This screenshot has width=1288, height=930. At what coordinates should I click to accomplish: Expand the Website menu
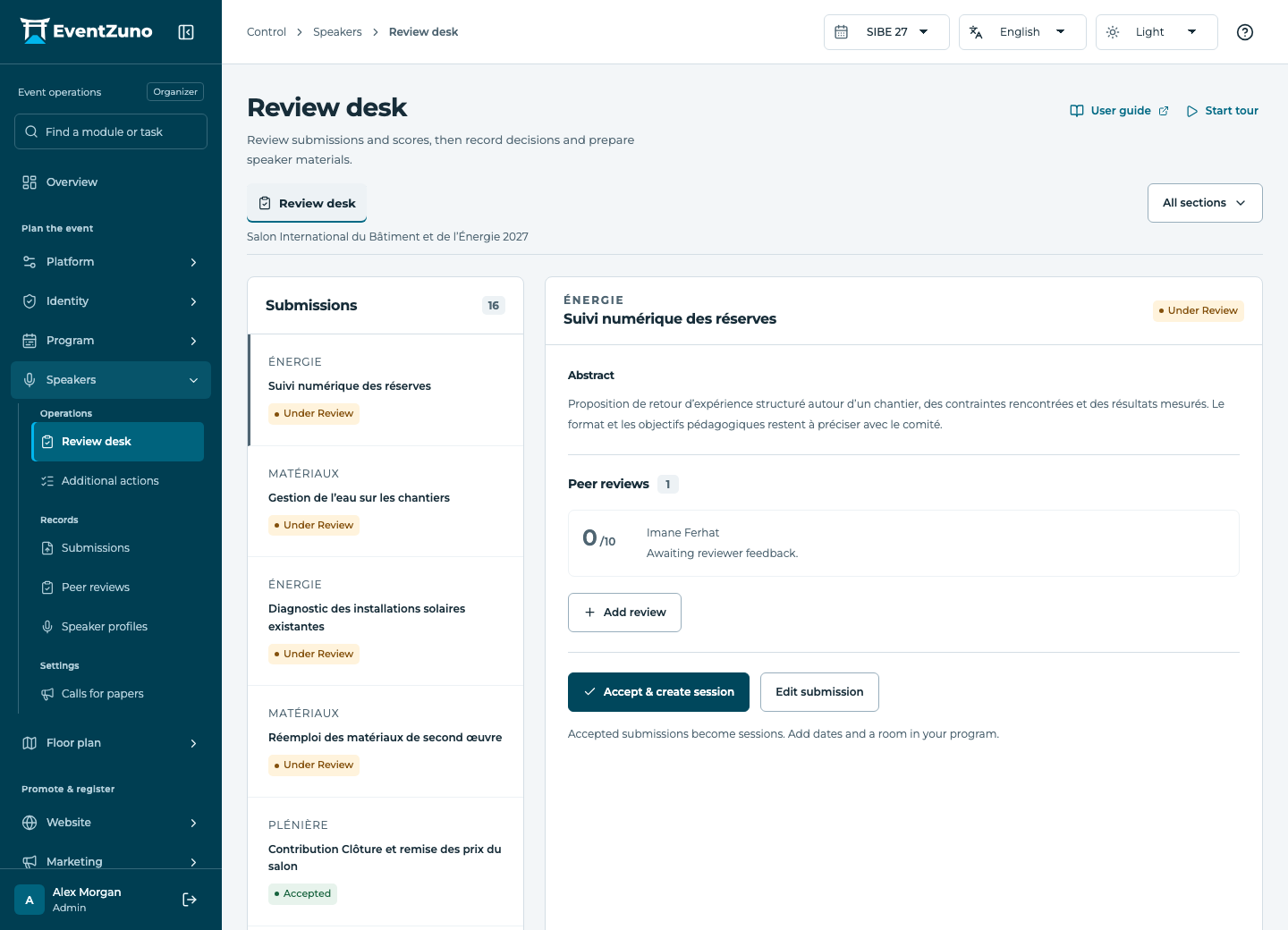click(x=111, y=823)
